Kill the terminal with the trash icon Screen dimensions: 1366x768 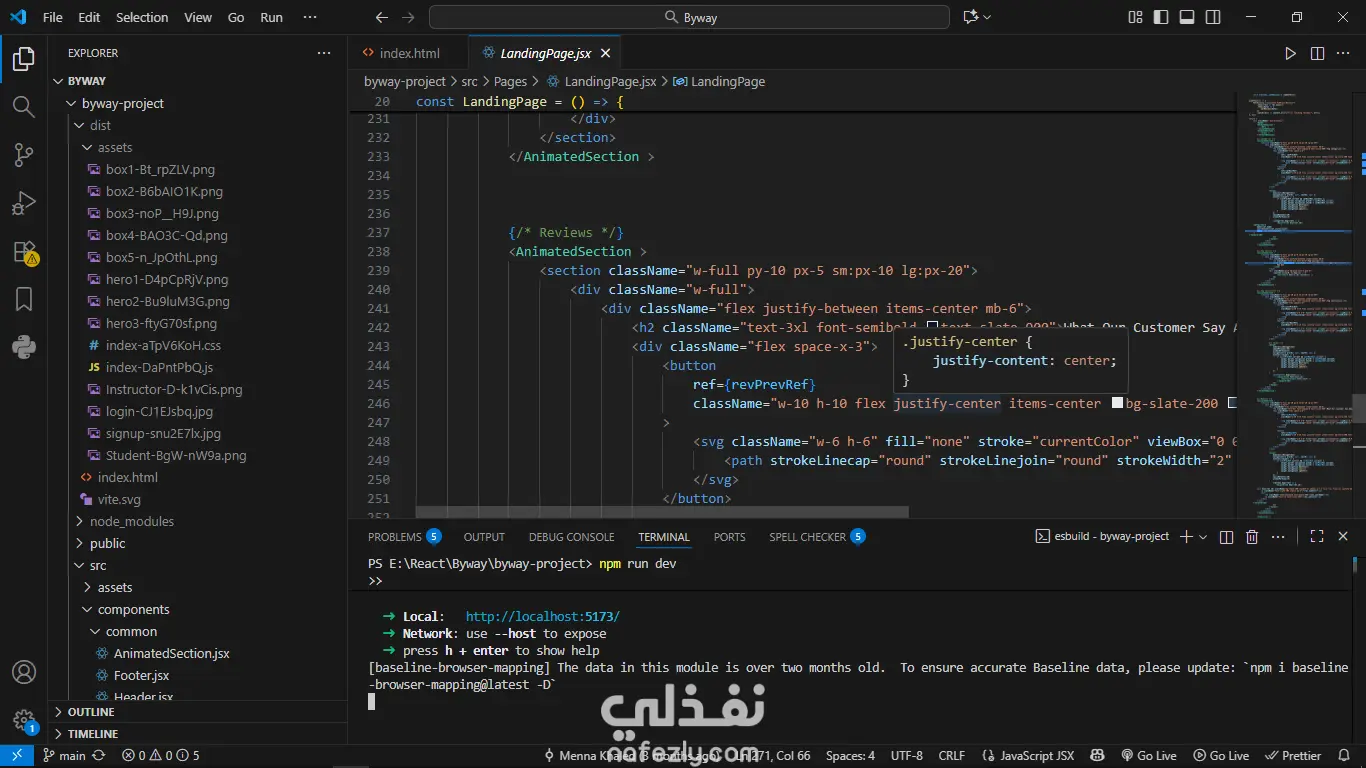[x=1252, y=537]
